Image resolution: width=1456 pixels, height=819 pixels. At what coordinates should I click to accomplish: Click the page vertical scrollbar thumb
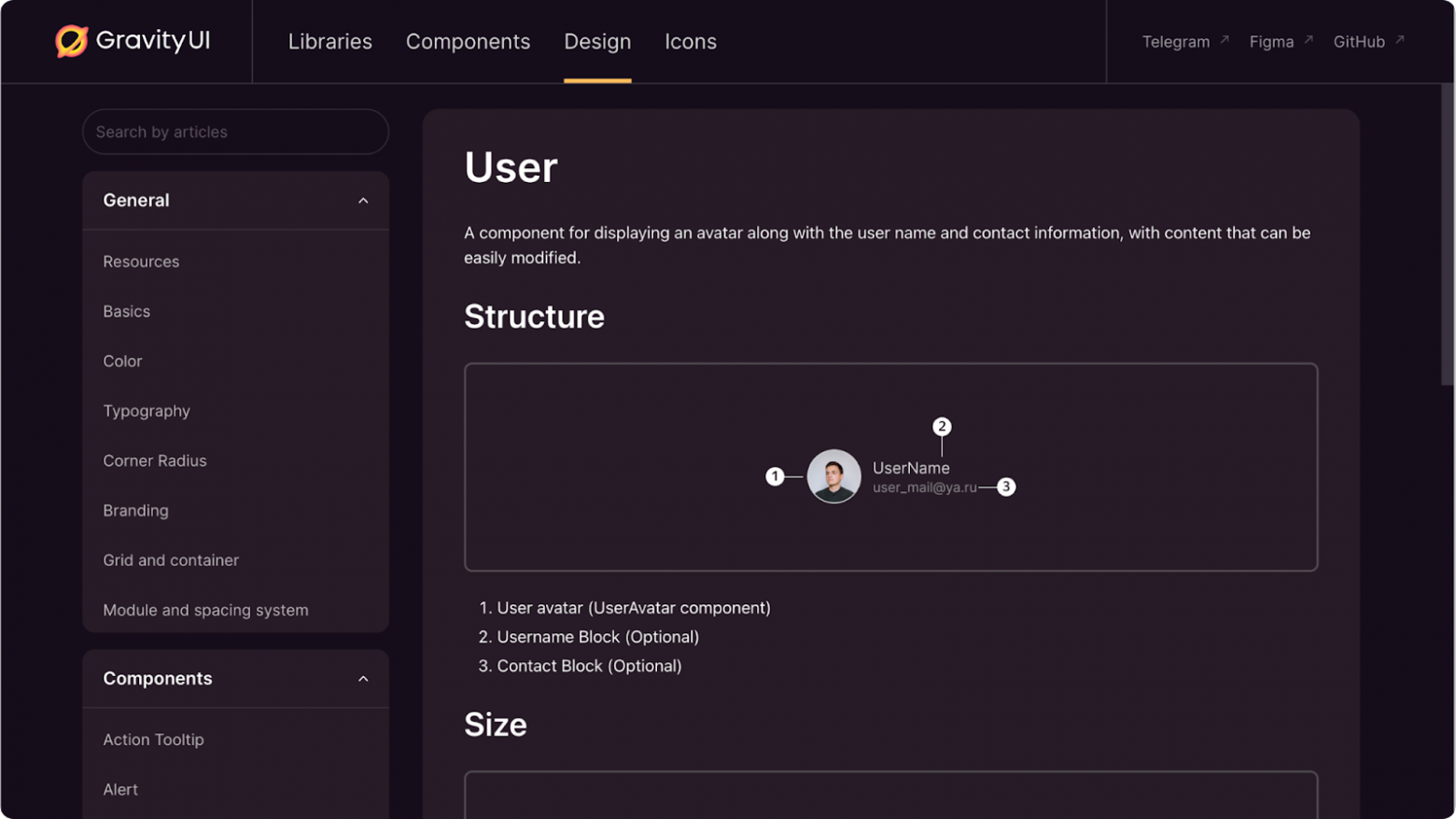tap(1447, 233)
